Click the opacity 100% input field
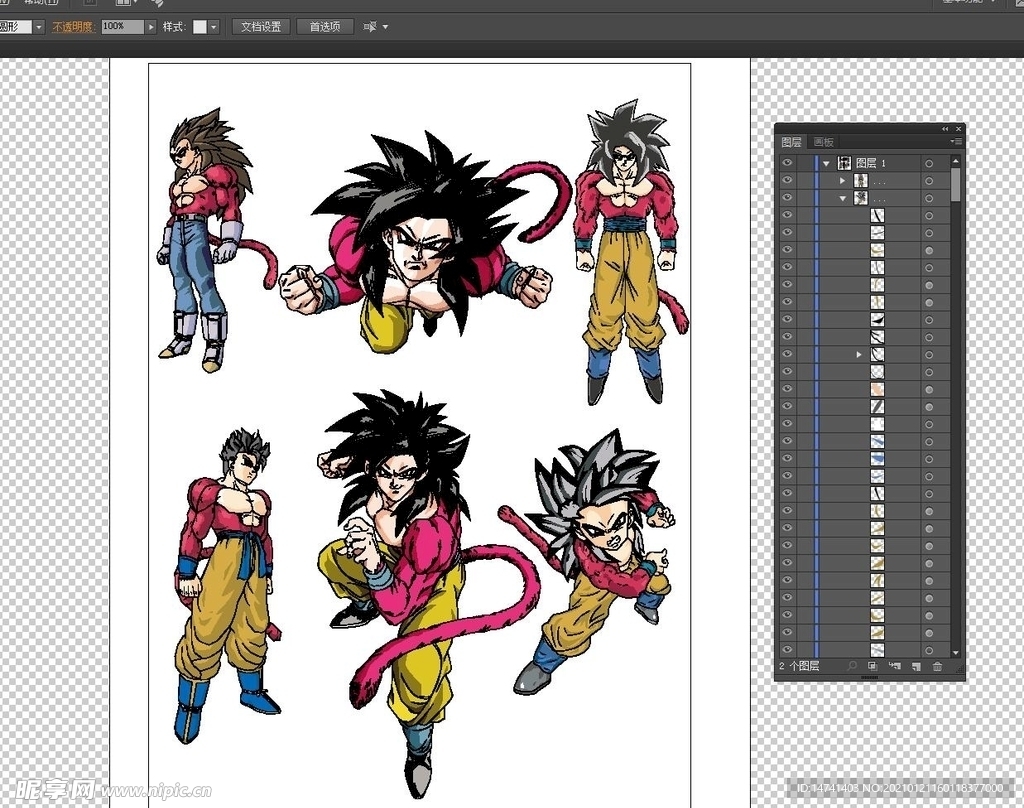 click(122, 27)
